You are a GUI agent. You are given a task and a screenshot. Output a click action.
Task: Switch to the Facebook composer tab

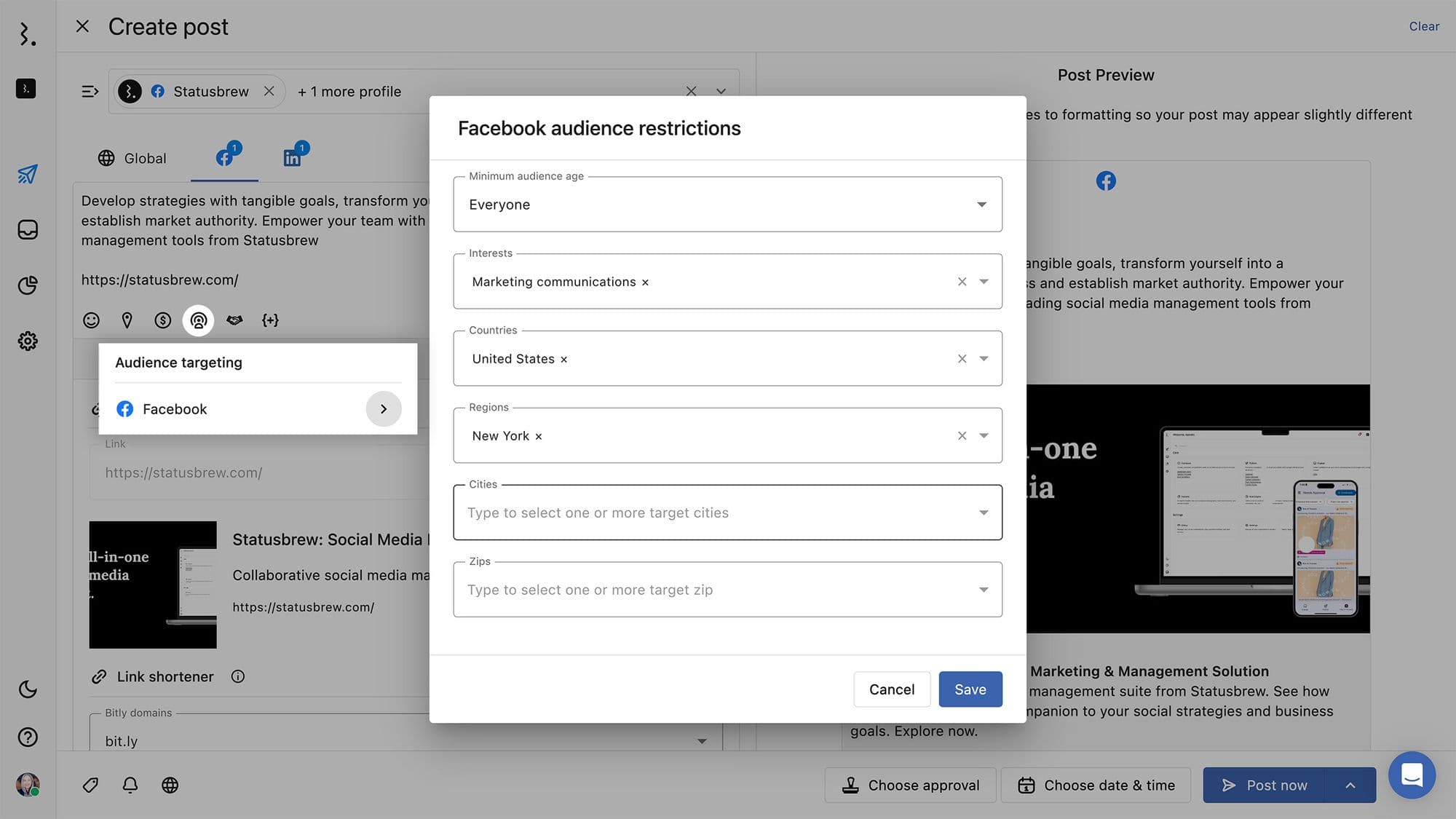[225, 157]
